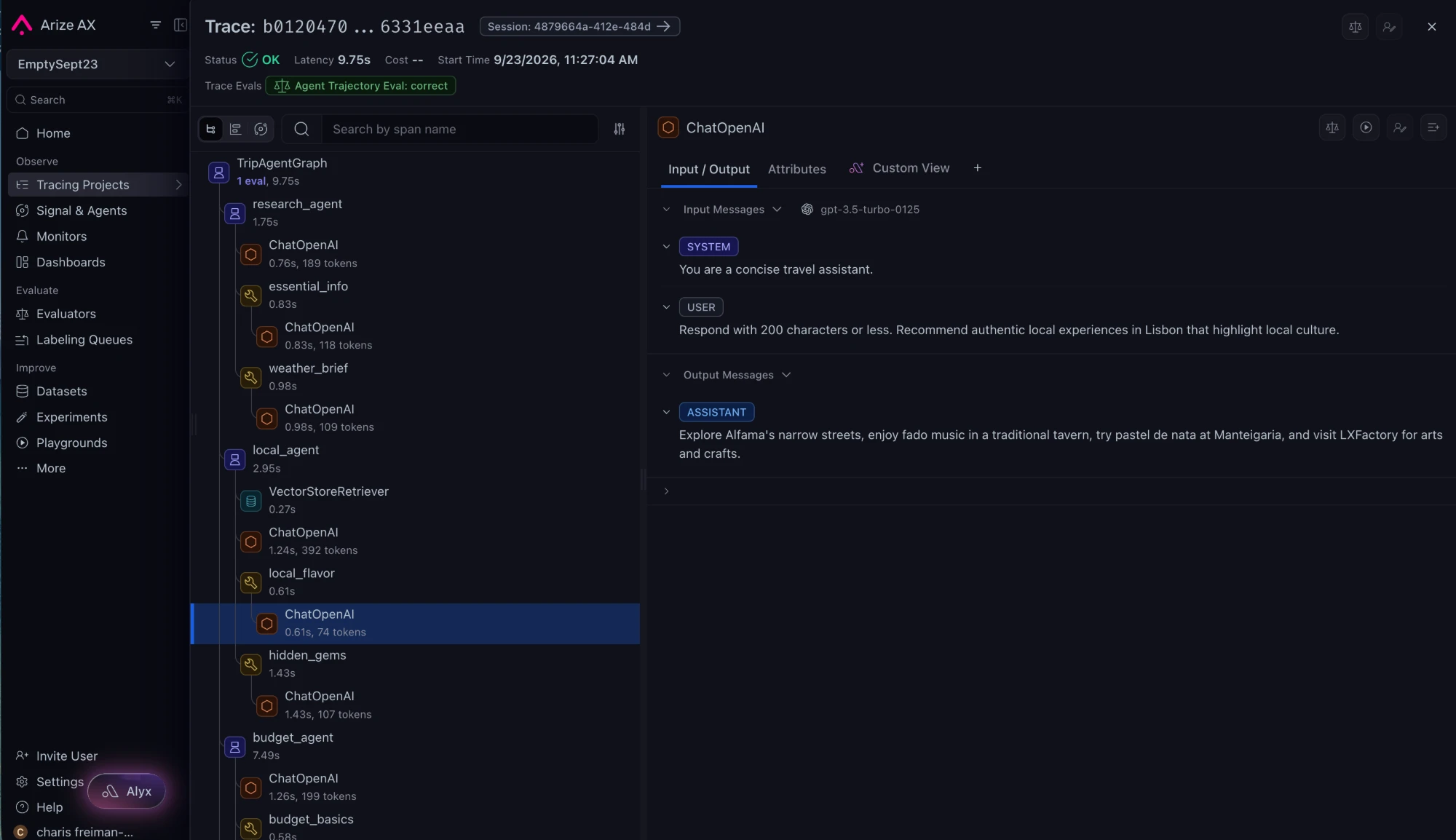
Task: Open the Alyx assistant button
Action: pos(127,791)
